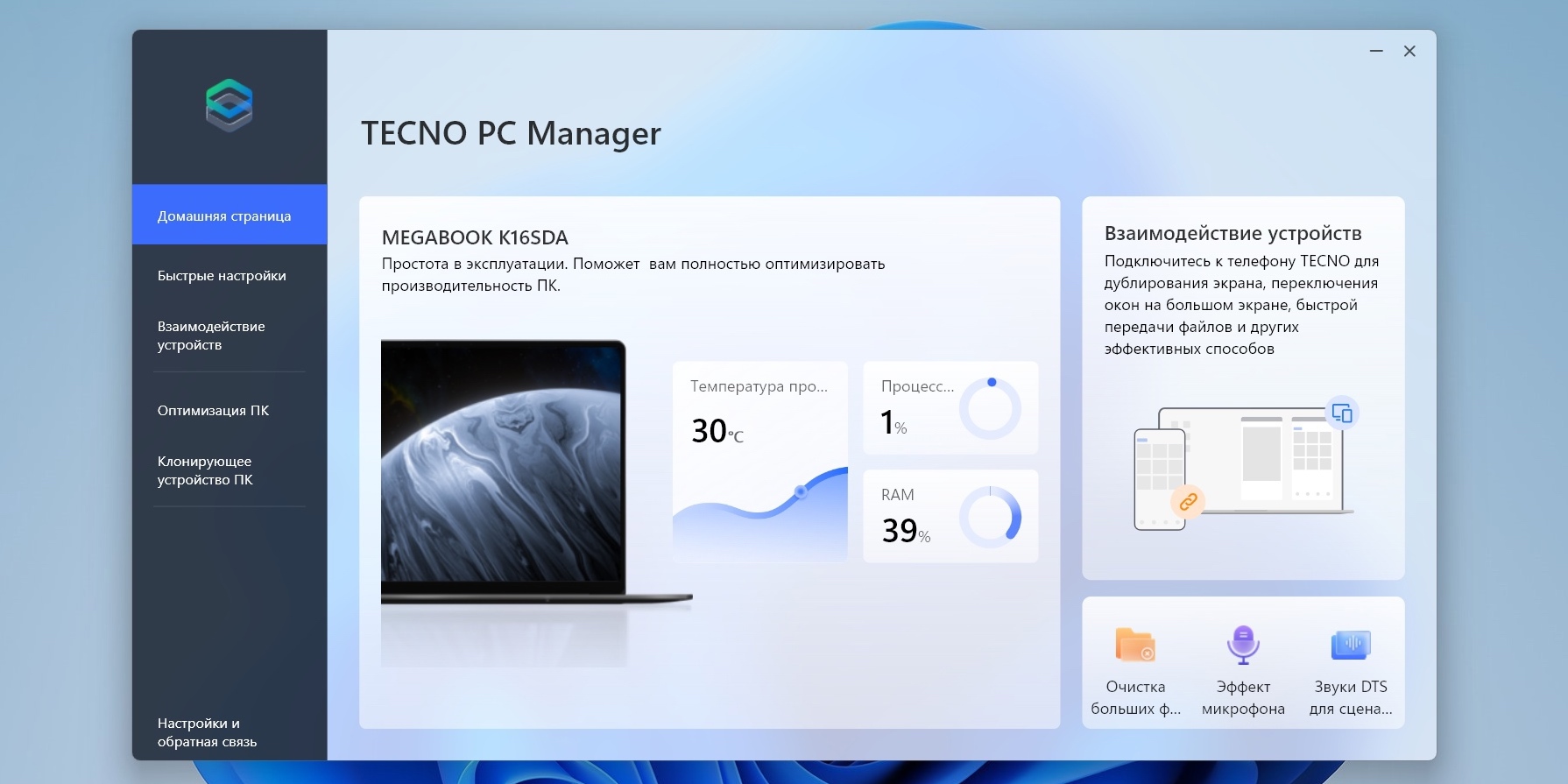Click the 30°C temperature value
Viewport: 1568px width, 784px height.
tap(717, 431)
